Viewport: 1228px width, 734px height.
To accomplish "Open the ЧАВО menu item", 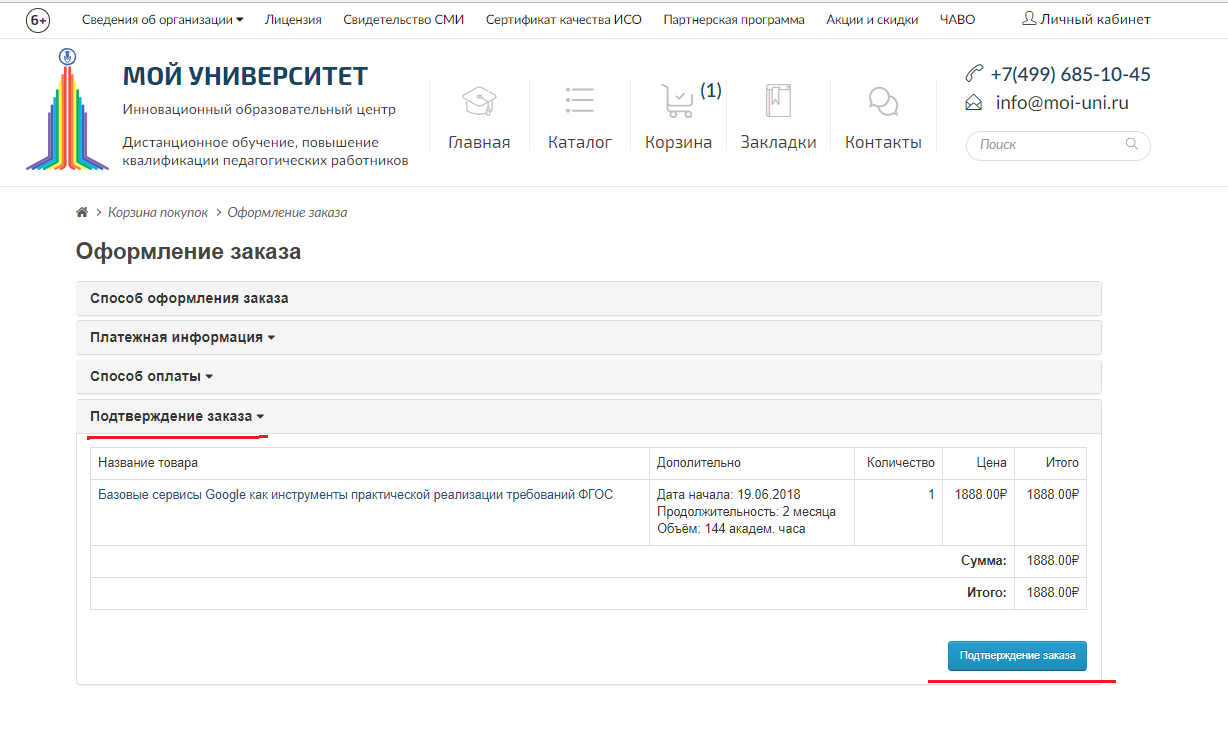I will 957,19.
